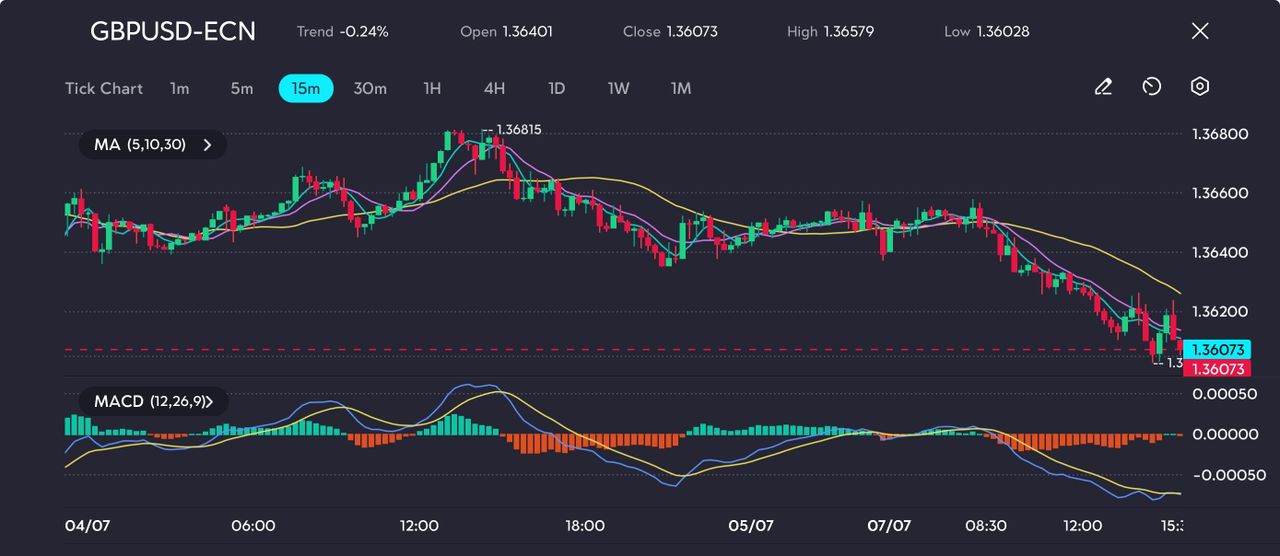Select the active 15m timeframe
Screen dimensions: 1280x556
306,89
